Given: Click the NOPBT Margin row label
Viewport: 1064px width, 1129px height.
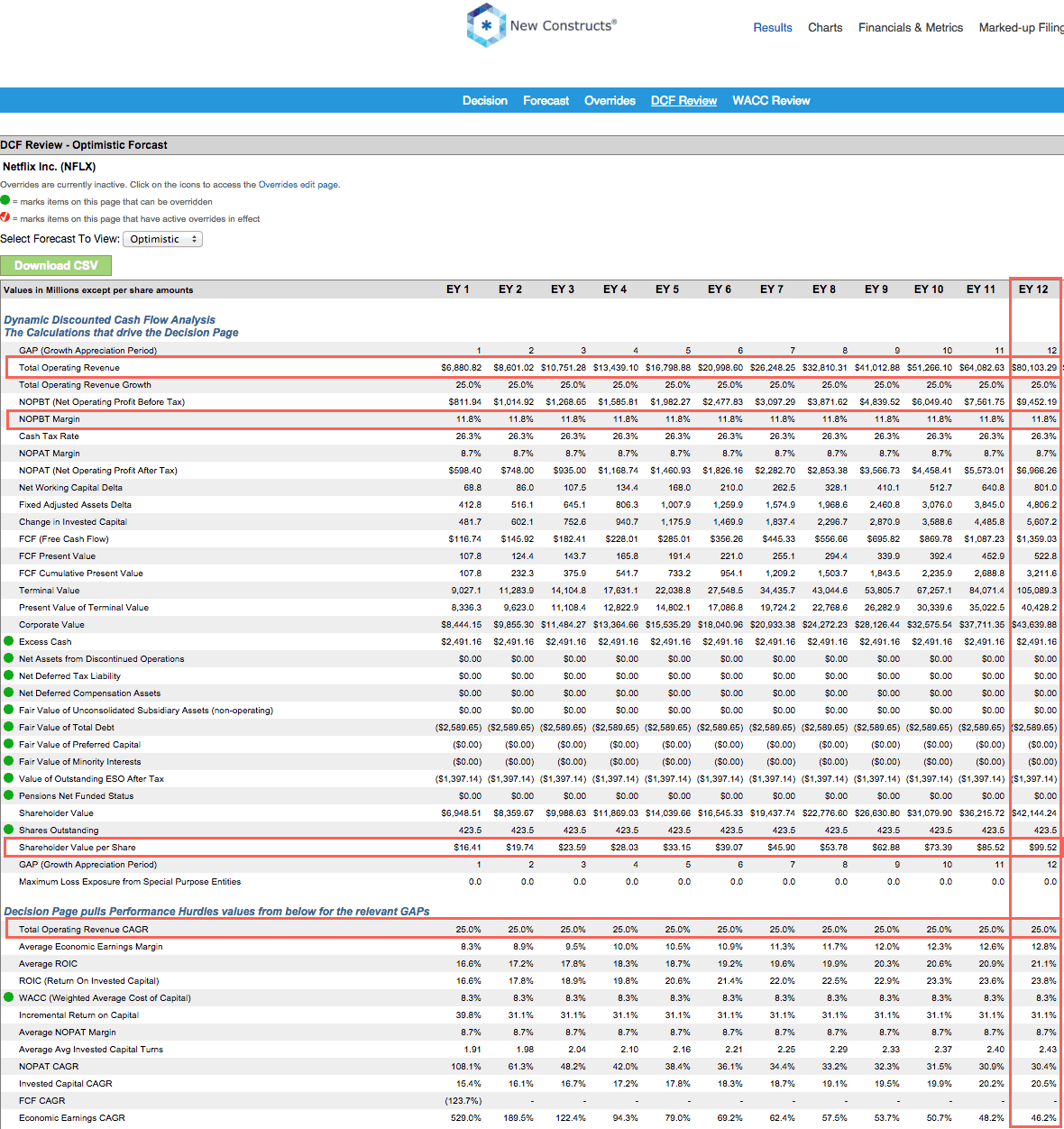Looking at the screenshot, I should pos(50,419).
